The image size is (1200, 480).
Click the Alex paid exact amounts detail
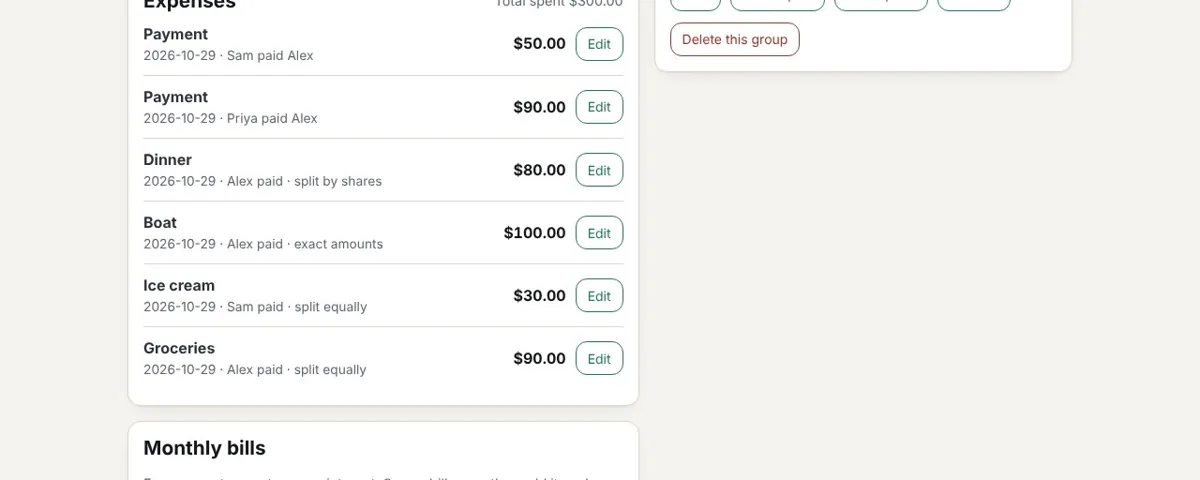pos(305,245)
